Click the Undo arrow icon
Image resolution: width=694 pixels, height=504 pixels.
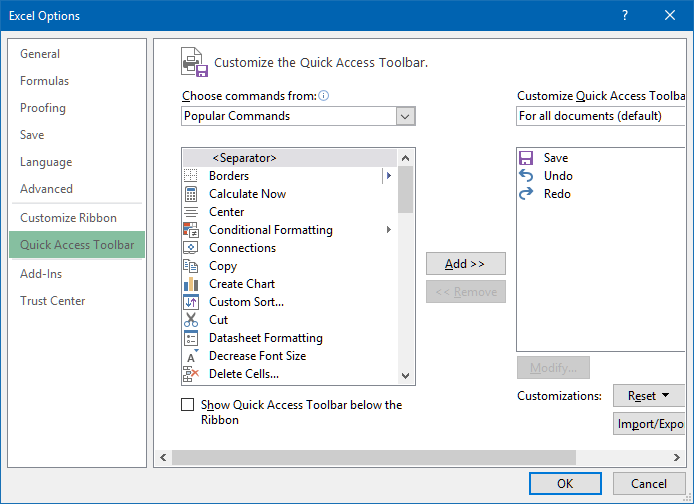526,176
